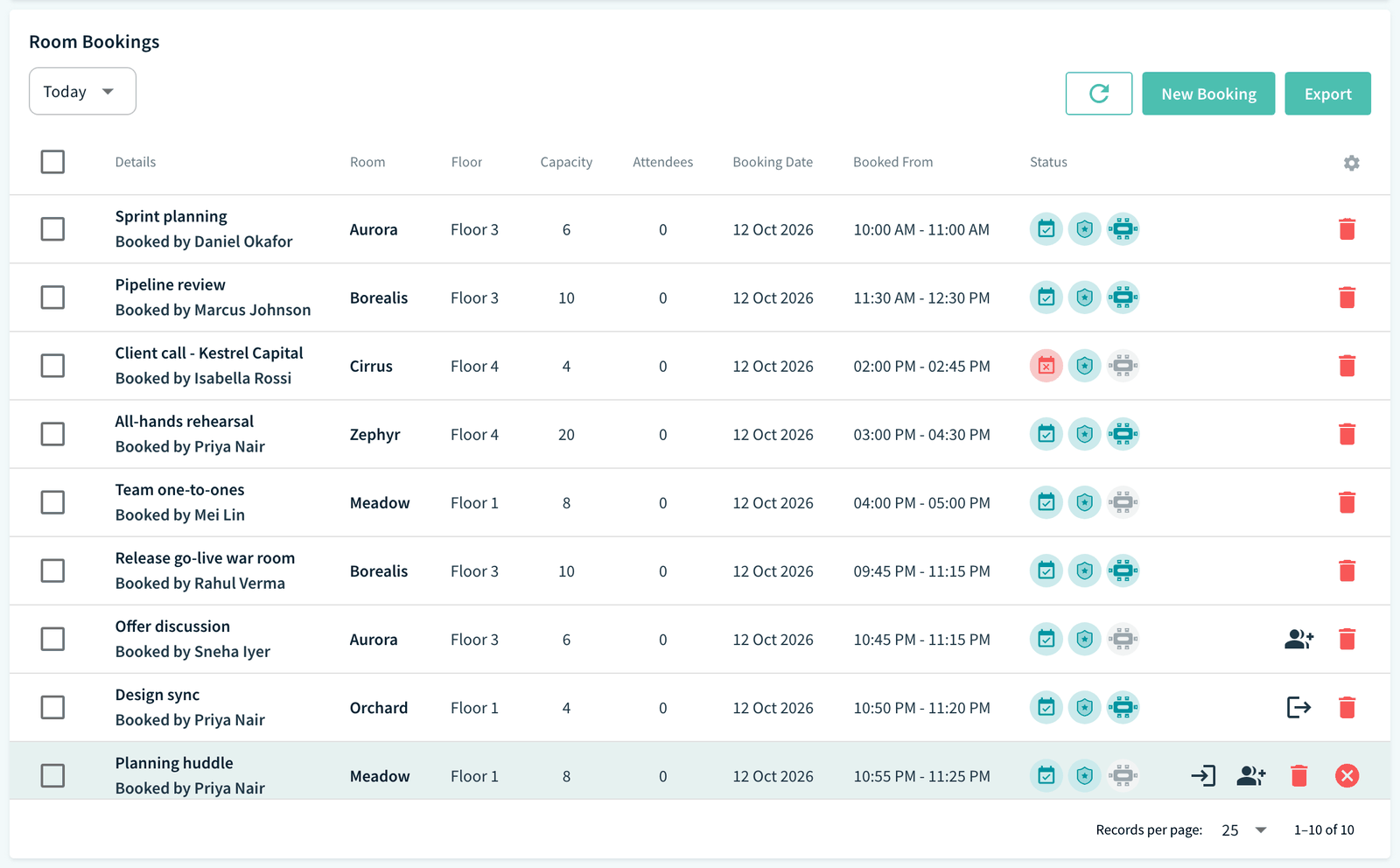
Task: Select the All-hands rehearsal checkbox
Action: click(52, 434)
